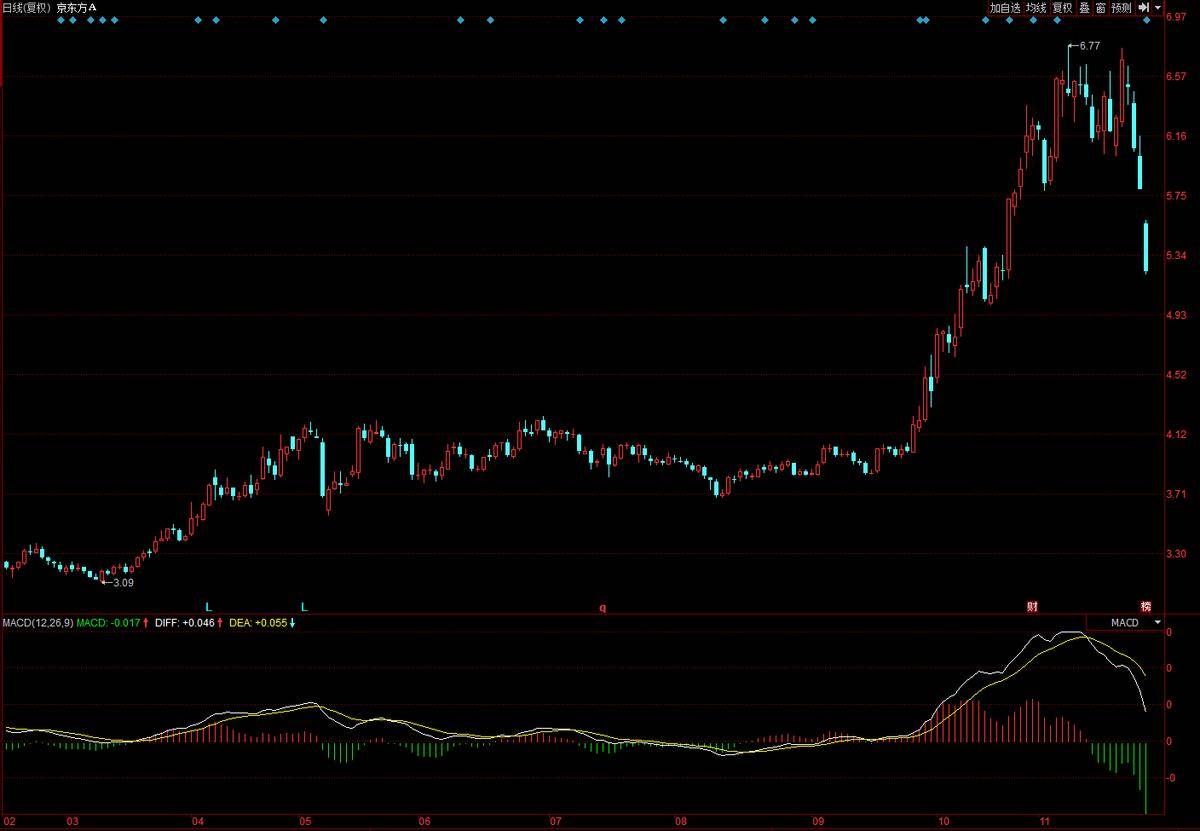Image resolution: width=1200 pixels, height=831 pixels.
Task: Click the 6.97 price axis label
Action: [1176, 17]
